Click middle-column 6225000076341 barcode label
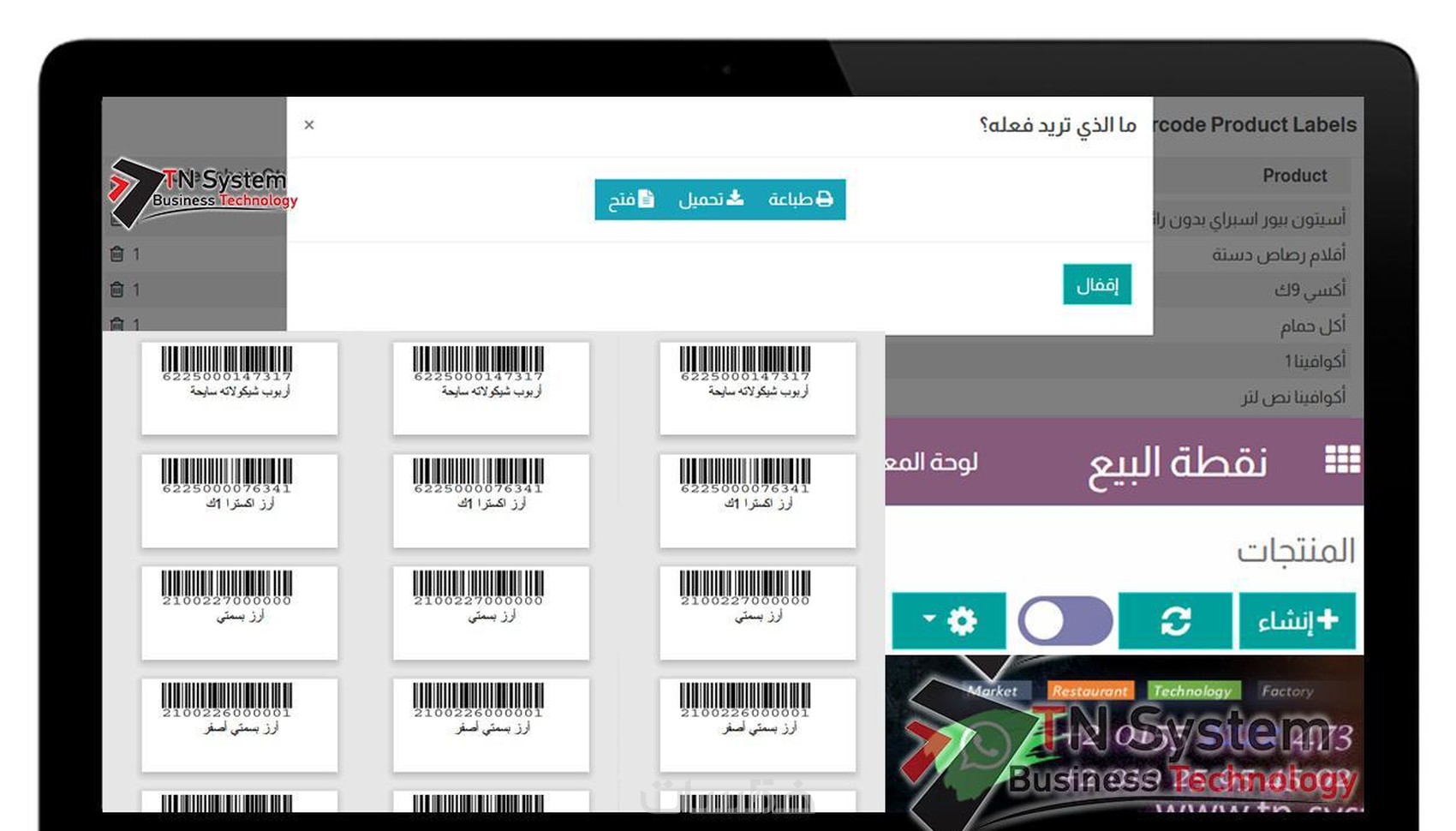Screen dimensions: 1456x831 491,500
